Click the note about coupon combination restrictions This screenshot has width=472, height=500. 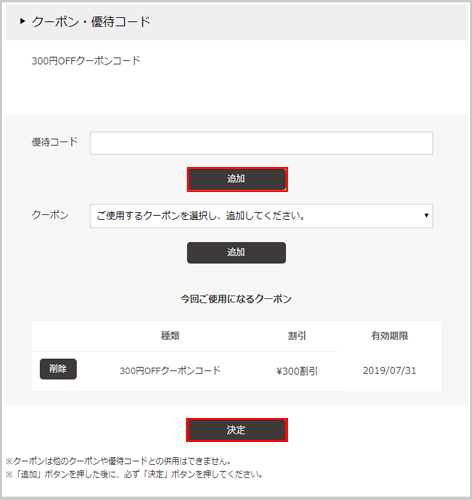118,461
